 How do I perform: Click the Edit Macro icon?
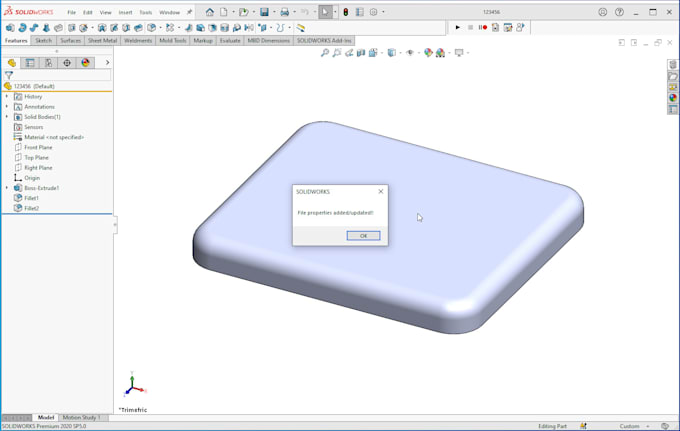tap(507, 27)
